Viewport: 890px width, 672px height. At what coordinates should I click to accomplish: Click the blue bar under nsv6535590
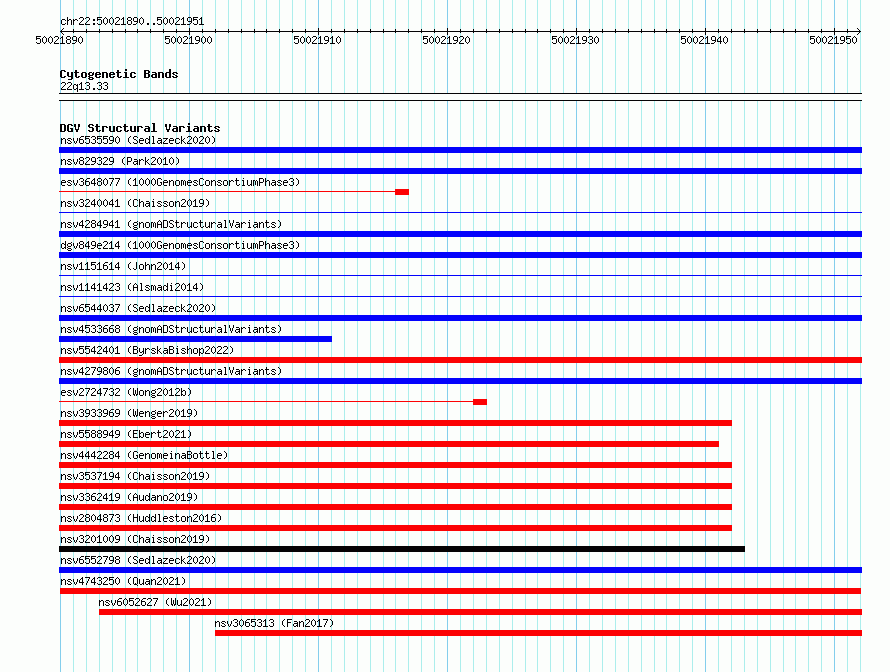coord(460,150)
